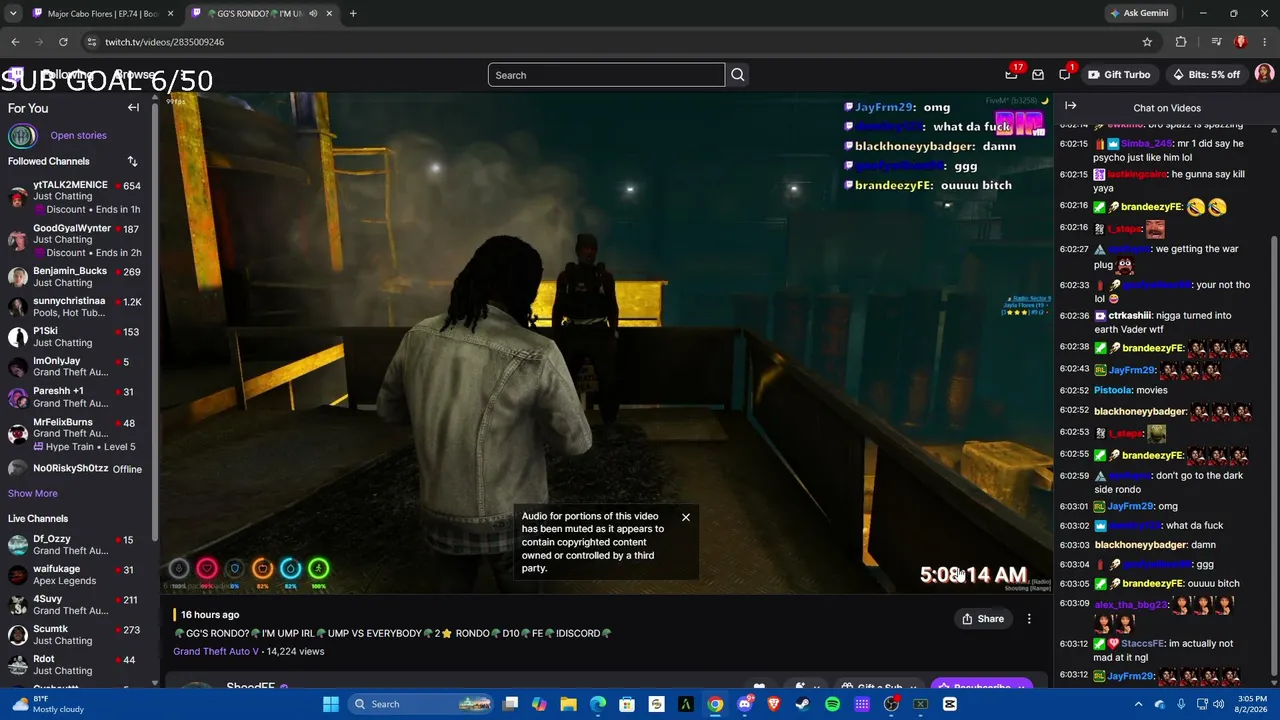Open the tab search dropdown

point(13,13)
